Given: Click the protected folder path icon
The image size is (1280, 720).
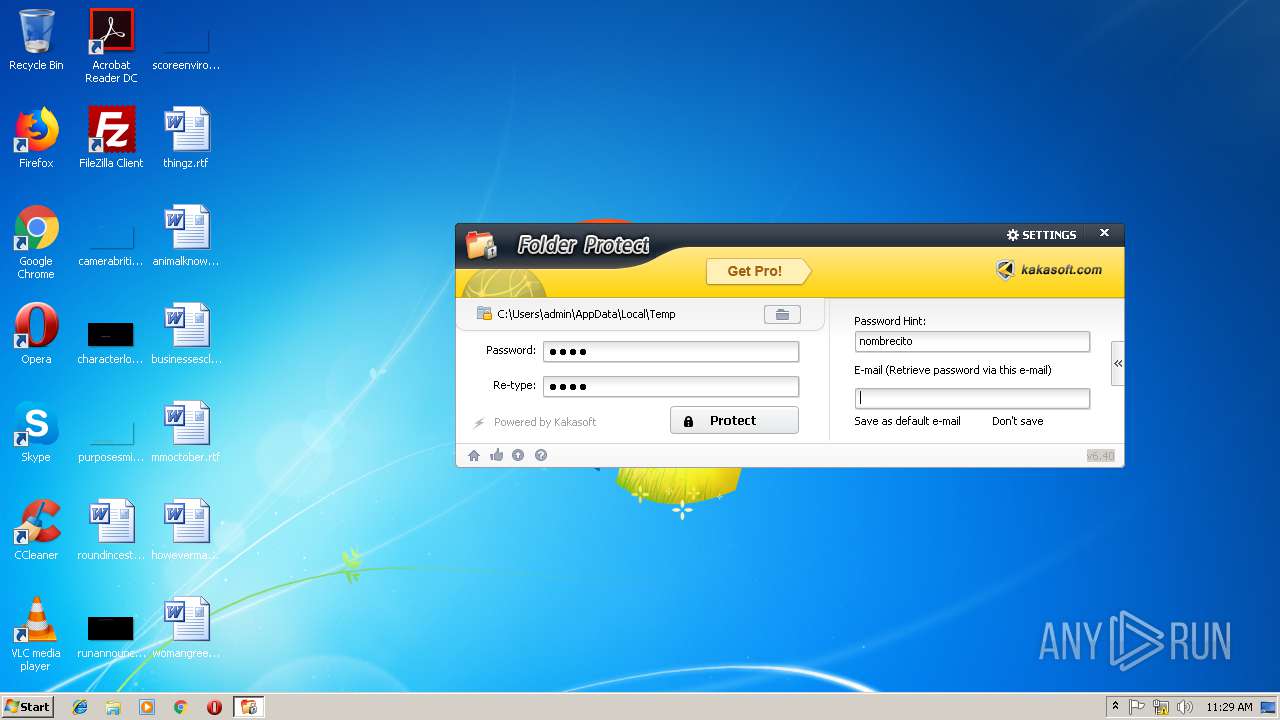Looking at the screenshot, I should 484,313.
